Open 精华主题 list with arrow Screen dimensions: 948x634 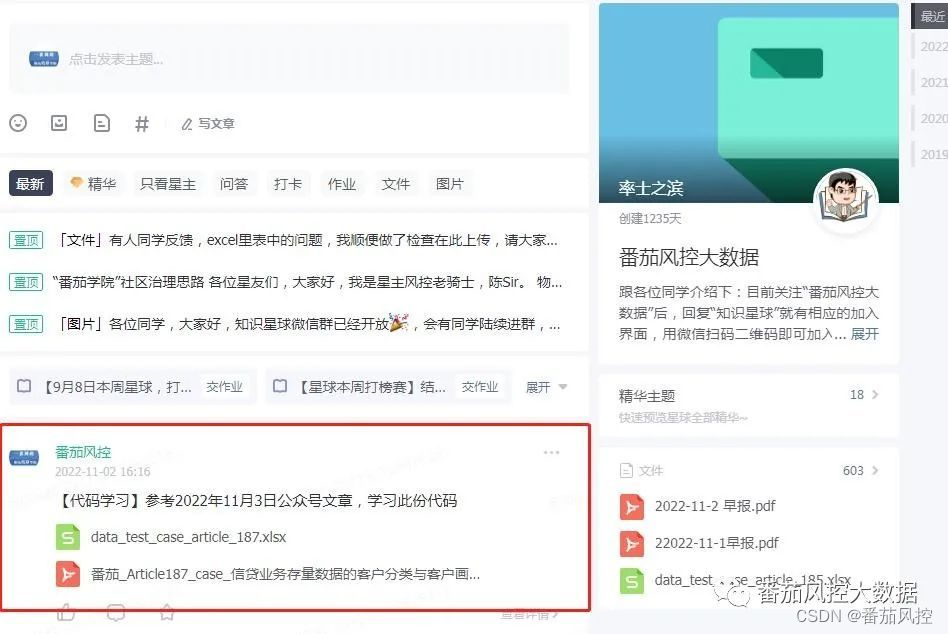tap(748, 395)
